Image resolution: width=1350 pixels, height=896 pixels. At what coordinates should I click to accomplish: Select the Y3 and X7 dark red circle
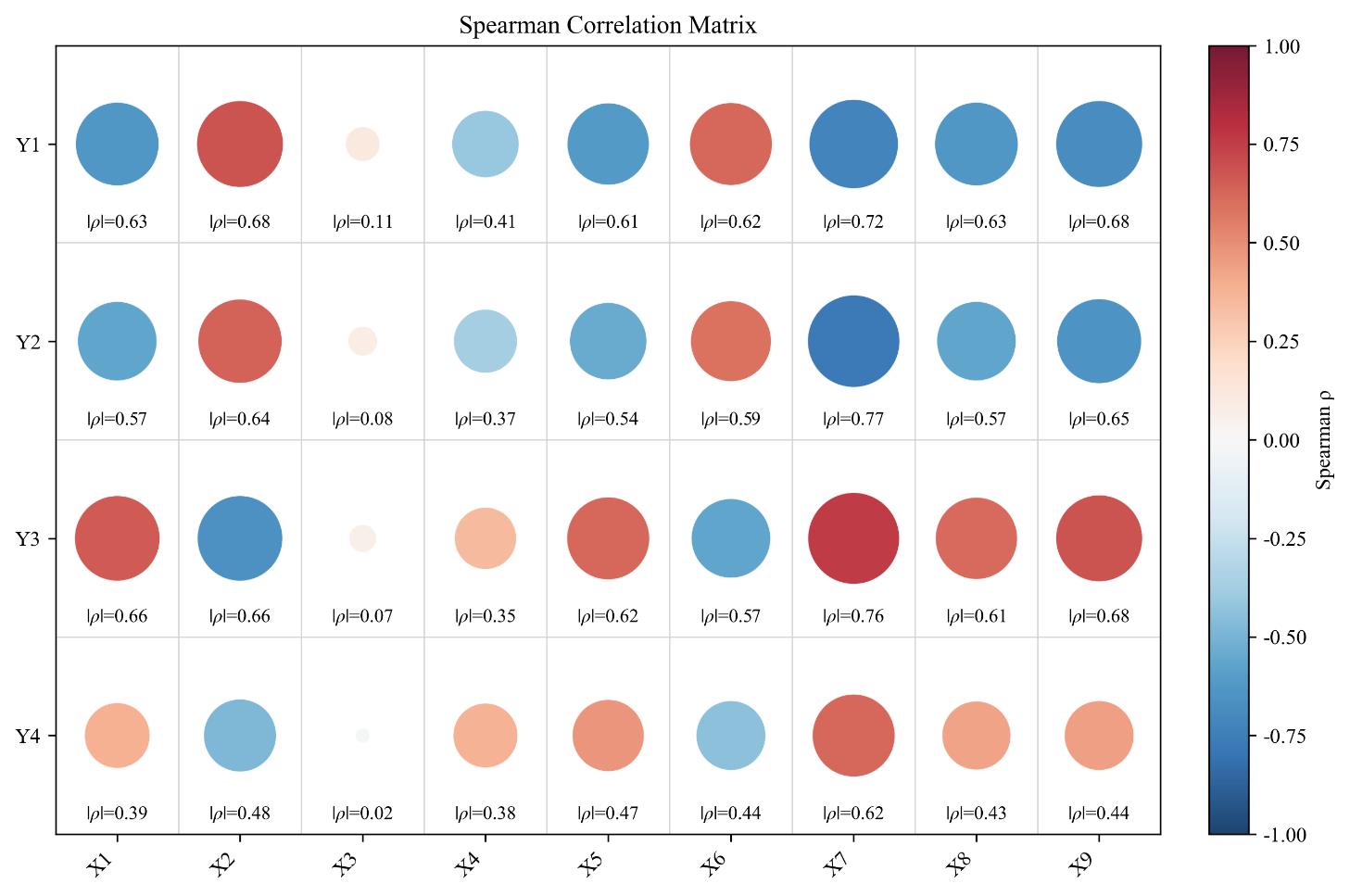click(853, 538)
